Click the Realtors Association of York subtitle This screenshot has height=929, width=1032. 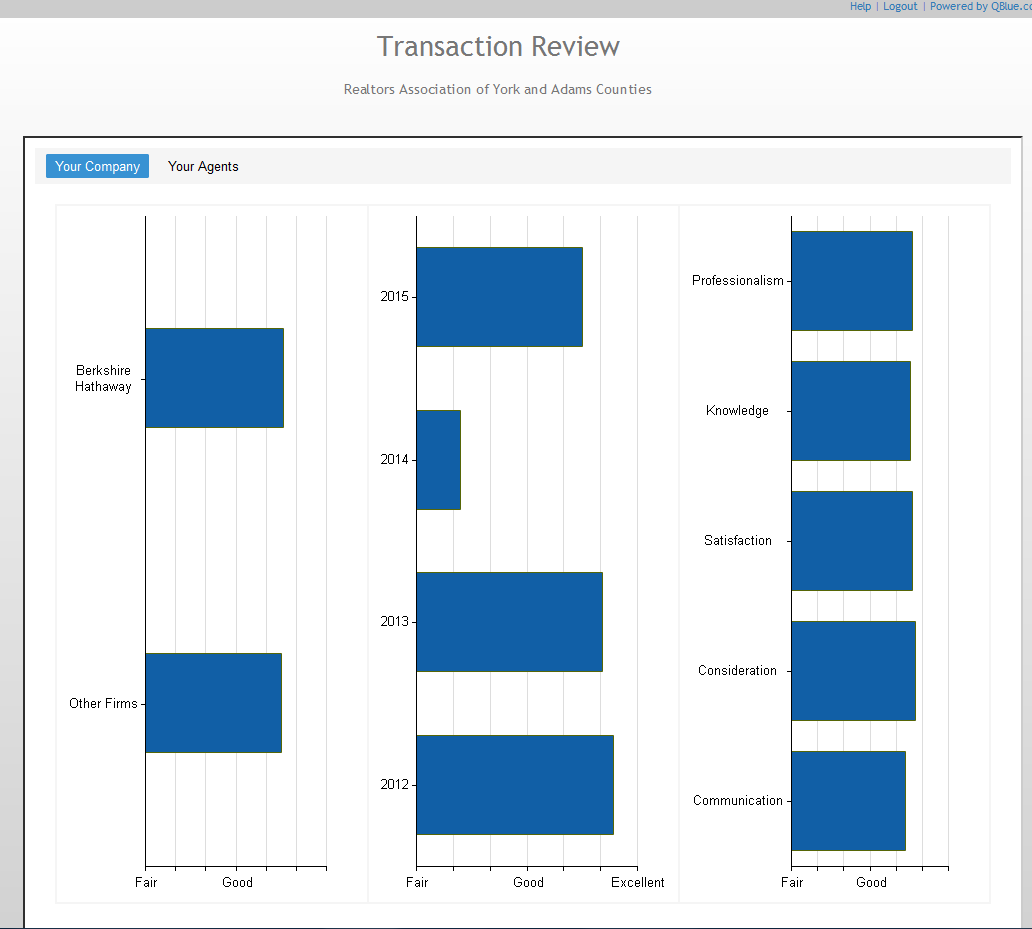click(497, 90)
